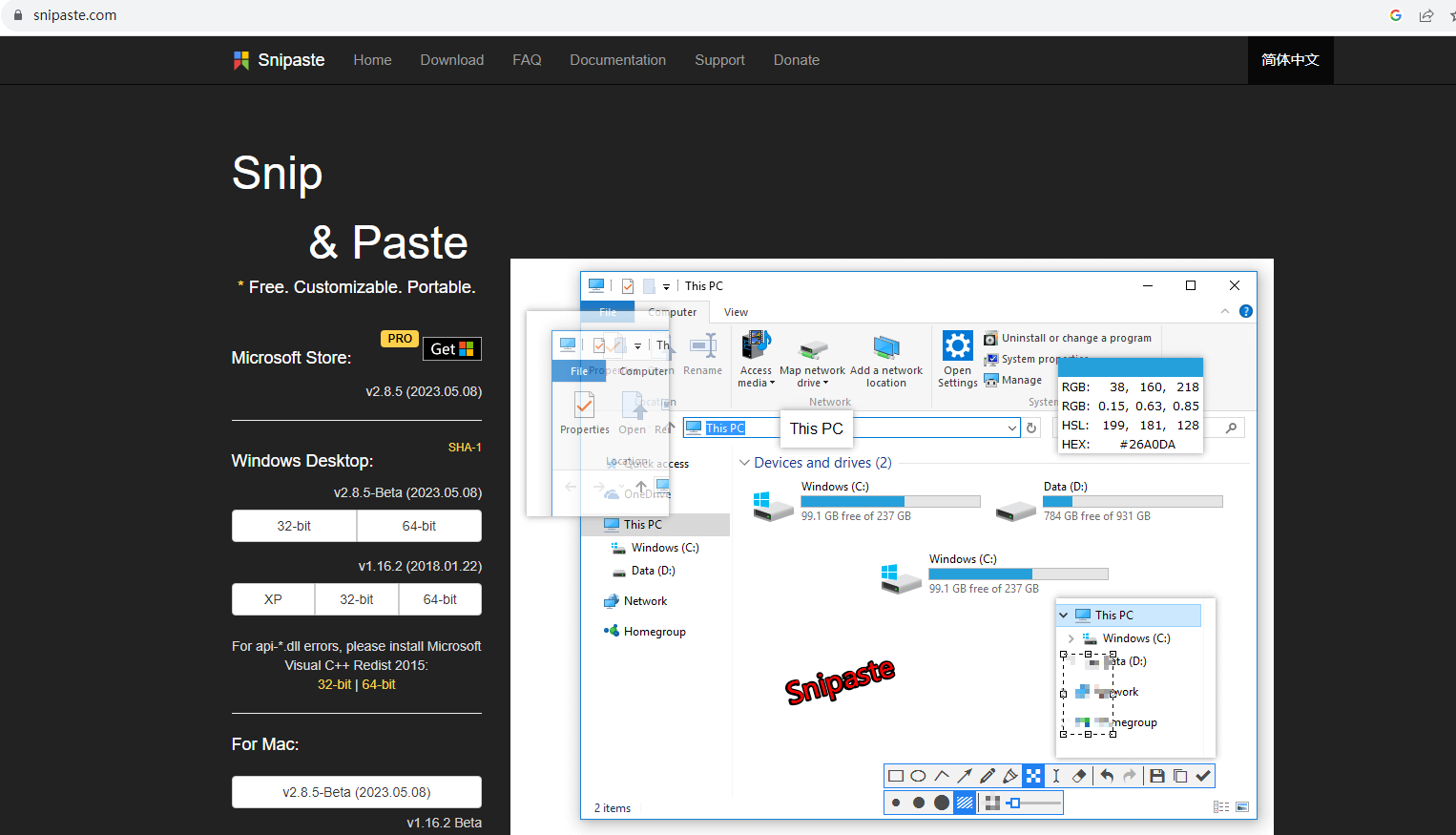1456x835 pixels.
Task: Download v2.8.5-Beta Windows 32-bit
Action: tap(294, 526)
